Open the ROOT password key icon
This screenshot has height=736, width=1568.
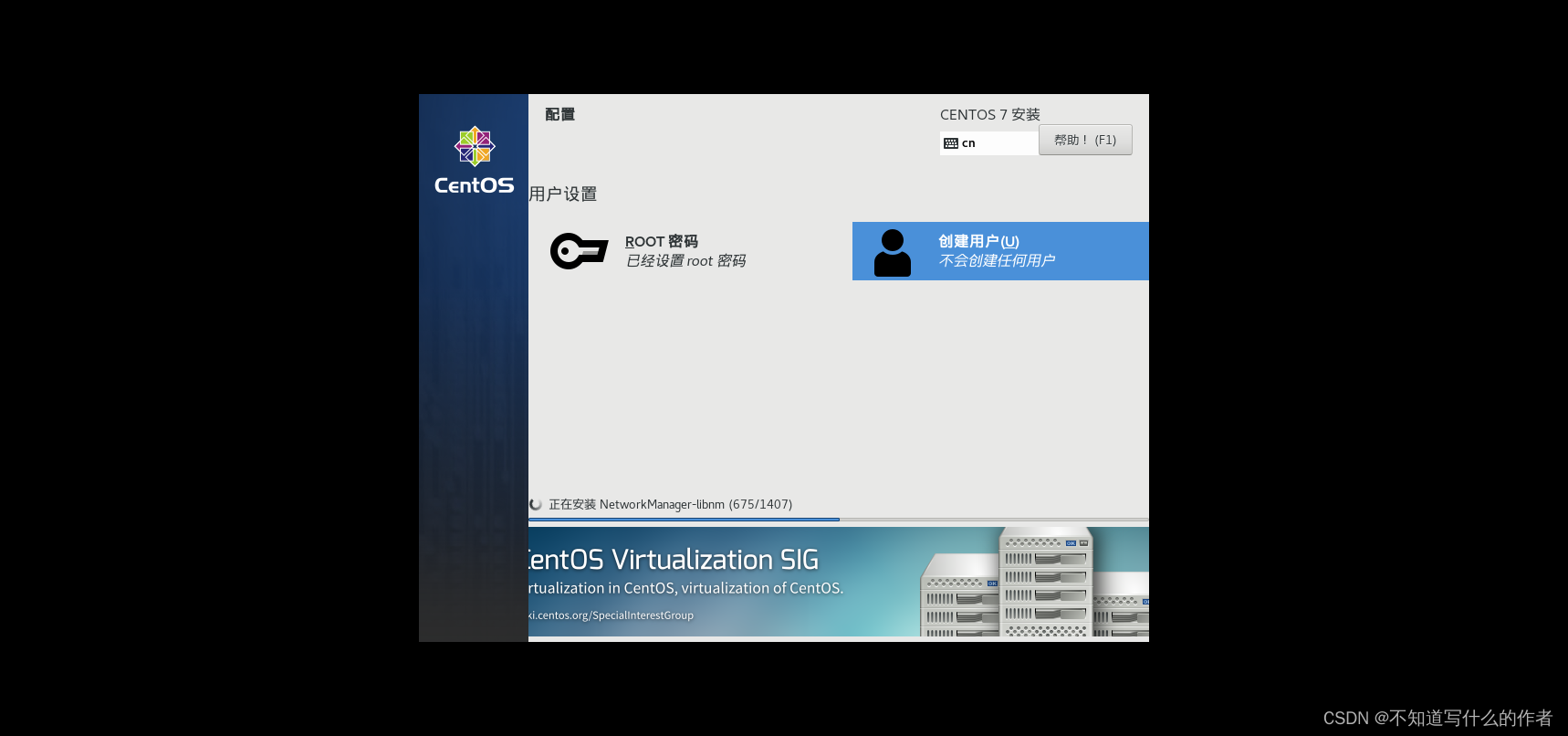579,251
